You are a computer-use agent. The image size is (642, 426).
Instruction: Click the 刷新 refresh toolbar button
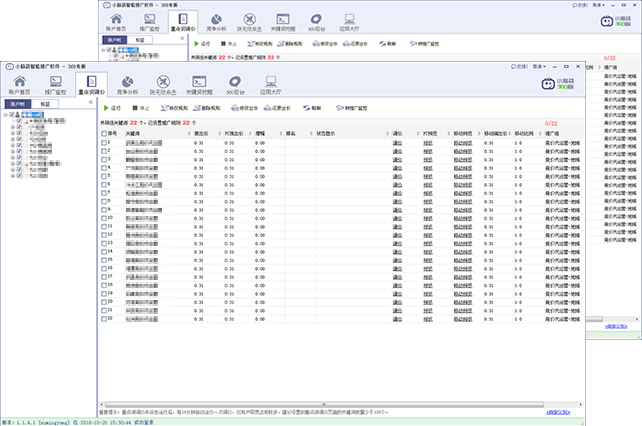(313, 106)
